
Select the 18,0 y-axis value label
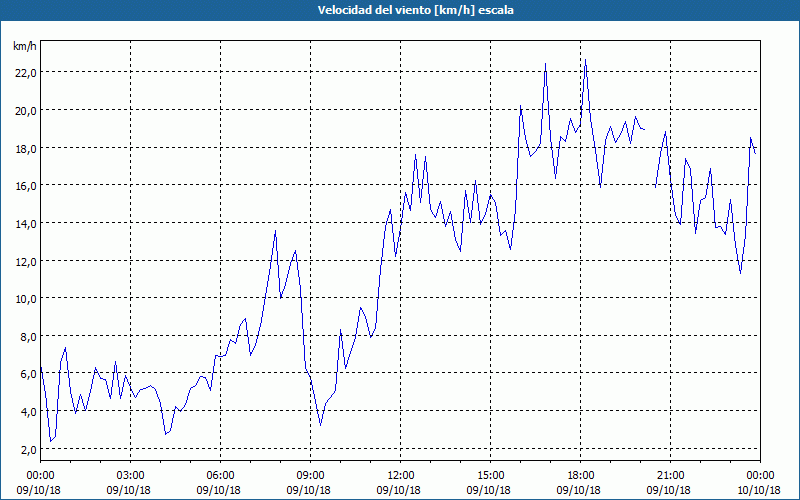[26, 148]
